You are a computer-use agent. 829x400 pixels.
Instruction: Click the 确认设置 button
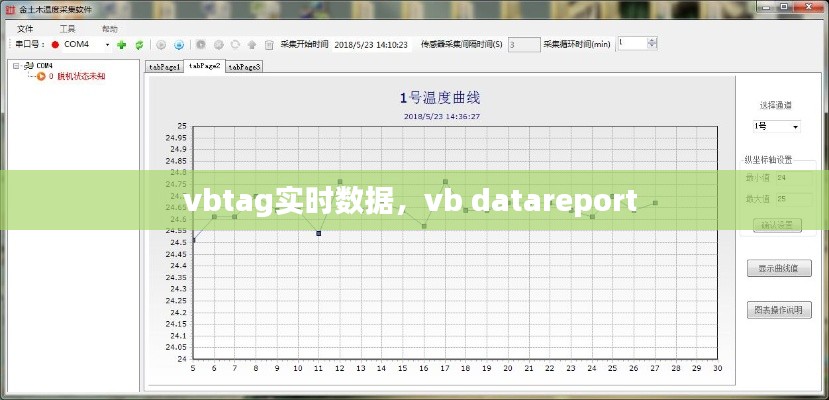pyautogui.click(x=778, y=225)
